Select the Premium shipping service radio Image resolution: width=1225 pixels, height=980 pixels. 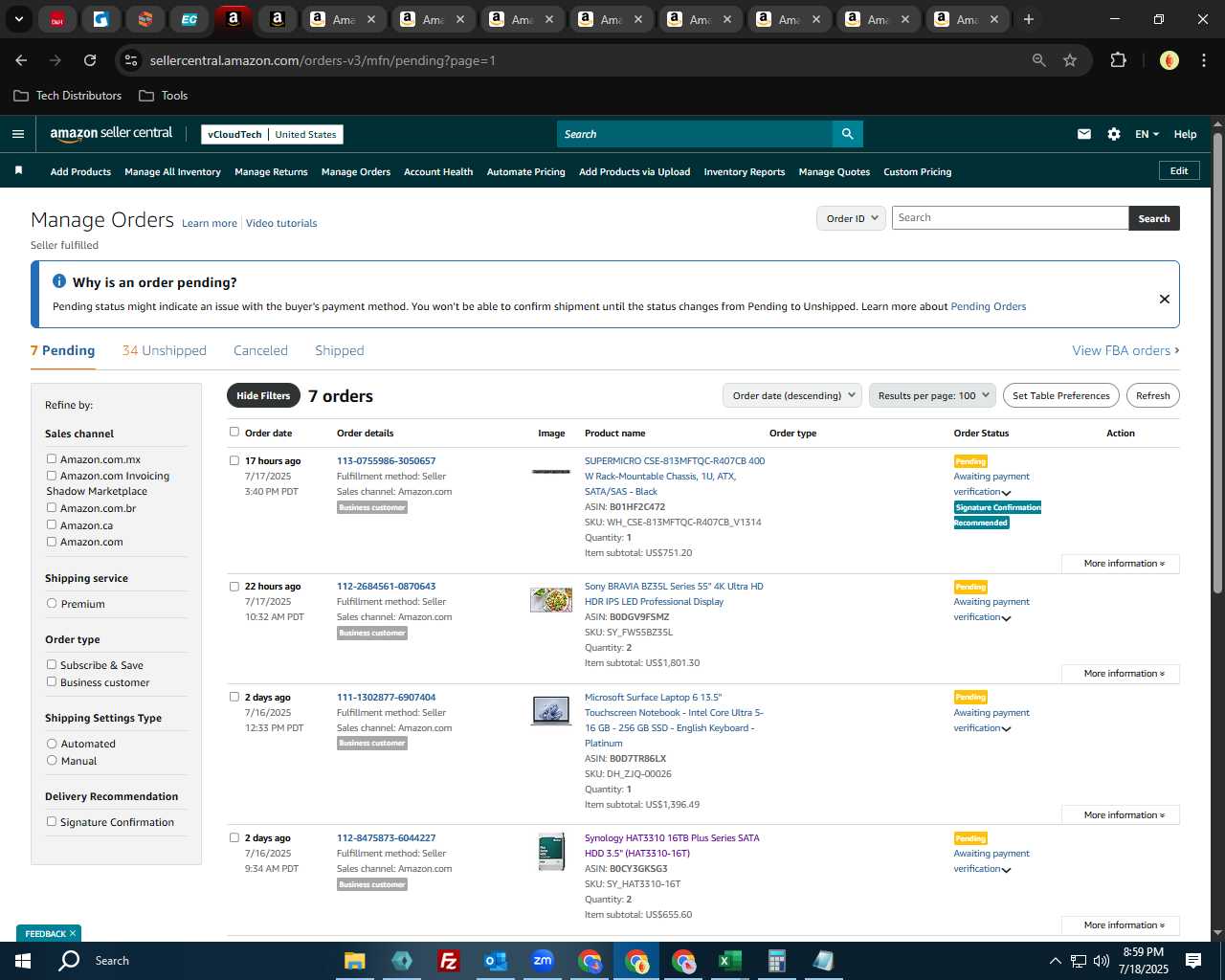pyautogui.click(x=52, y=603)
